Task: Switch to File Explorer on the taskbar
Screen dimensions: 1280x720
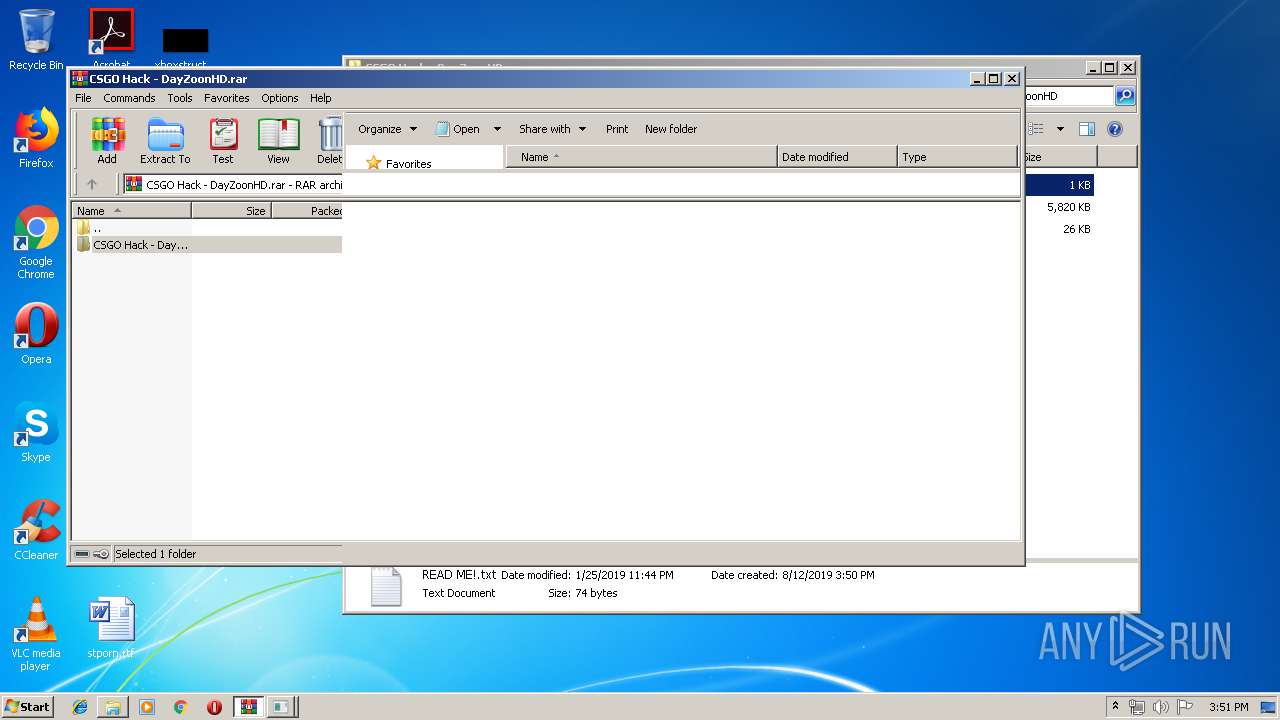Action: point(113,706)
